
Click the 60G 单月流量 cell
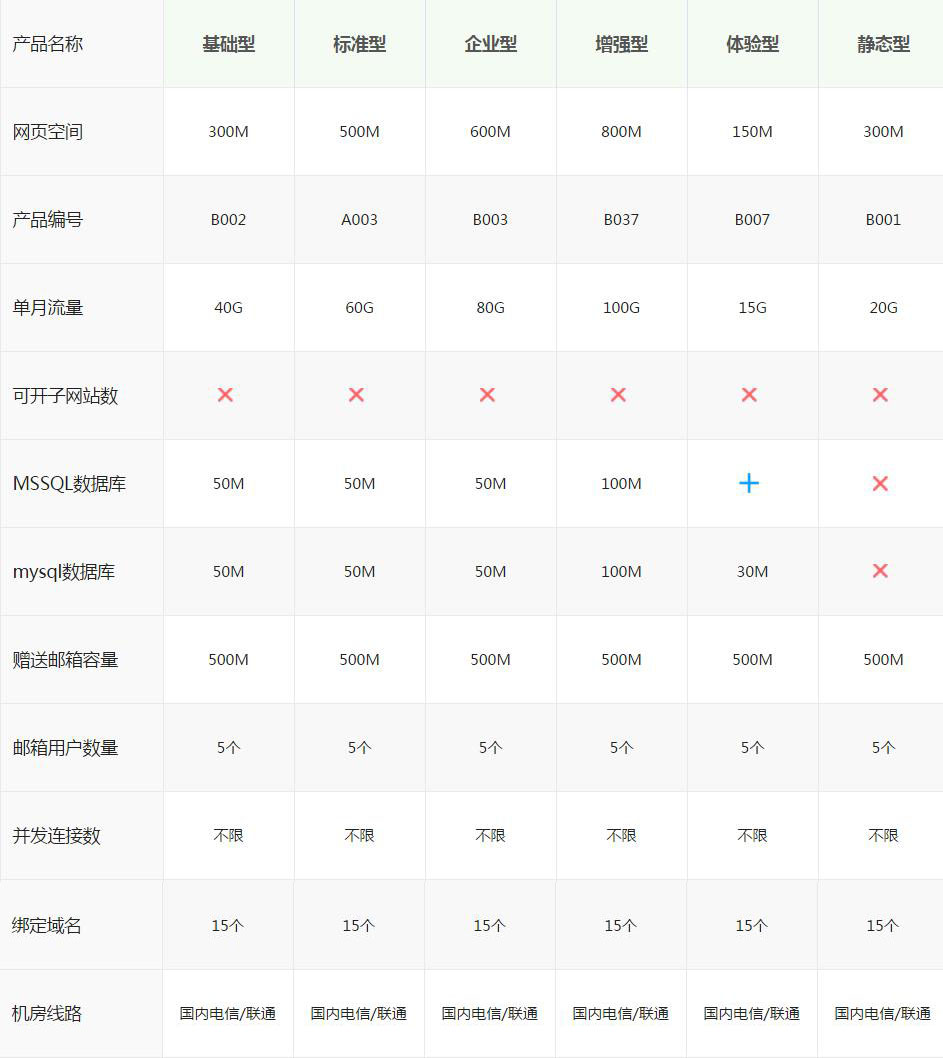pyautogui.click(x=360, y=308)
